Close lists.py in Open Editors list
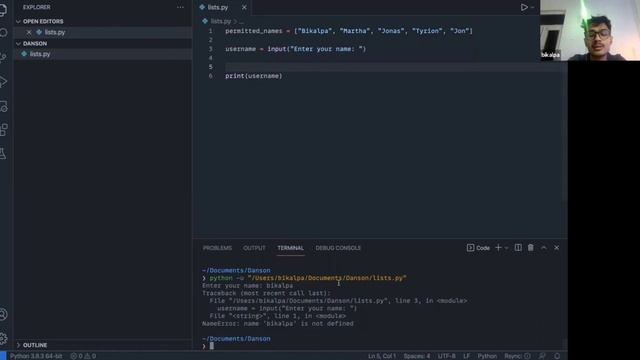This screenshot has height=360, width=640. [29, 32]
